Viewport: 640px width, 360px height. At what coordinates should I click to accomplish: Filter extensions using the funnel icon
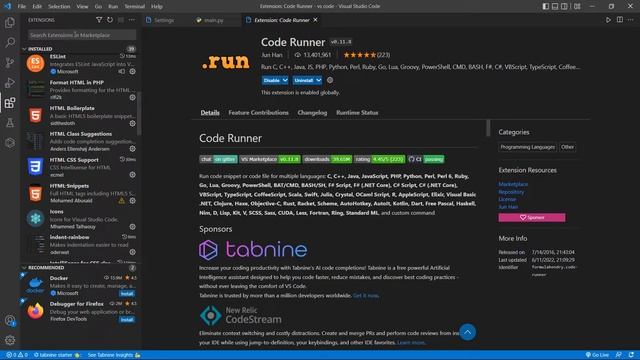(x=99, y=20)
